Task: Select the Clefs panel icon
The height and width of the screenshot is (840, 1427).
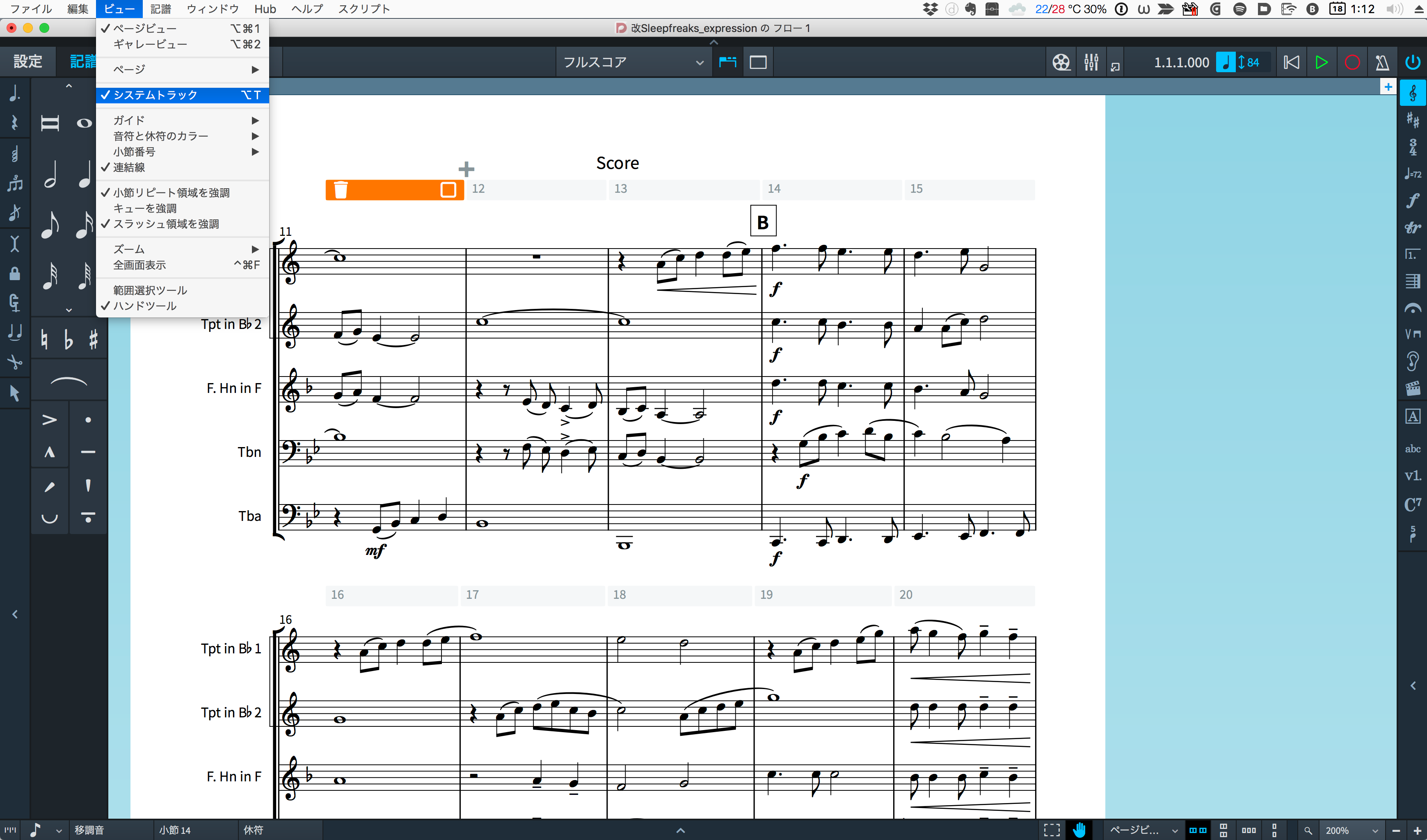Action: [1412, 94]
